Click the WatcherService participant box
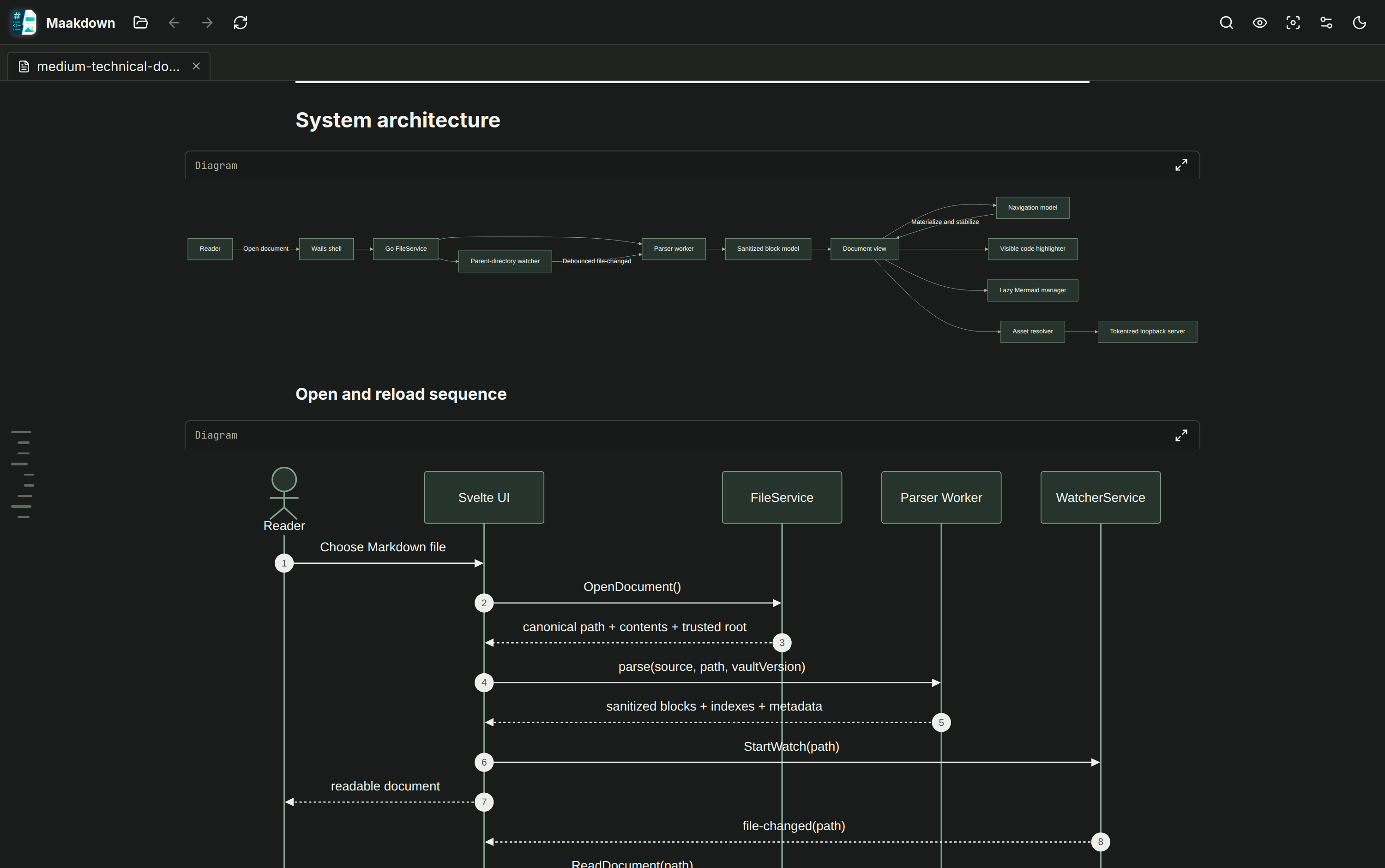 click(1100, 498)
